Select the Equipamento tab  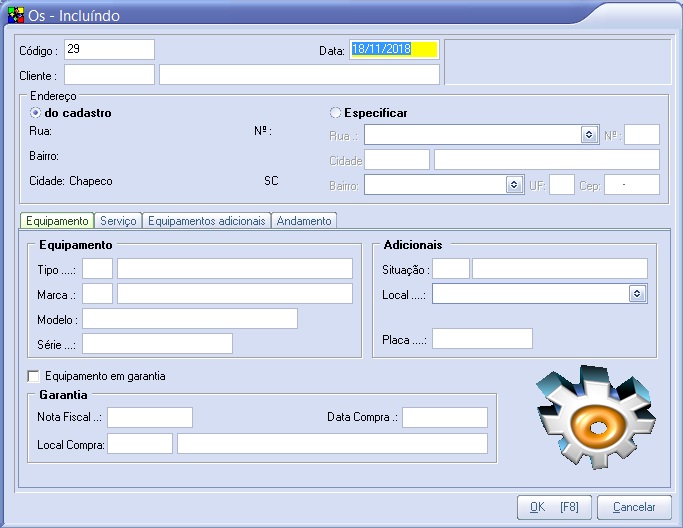coord(57,220)
